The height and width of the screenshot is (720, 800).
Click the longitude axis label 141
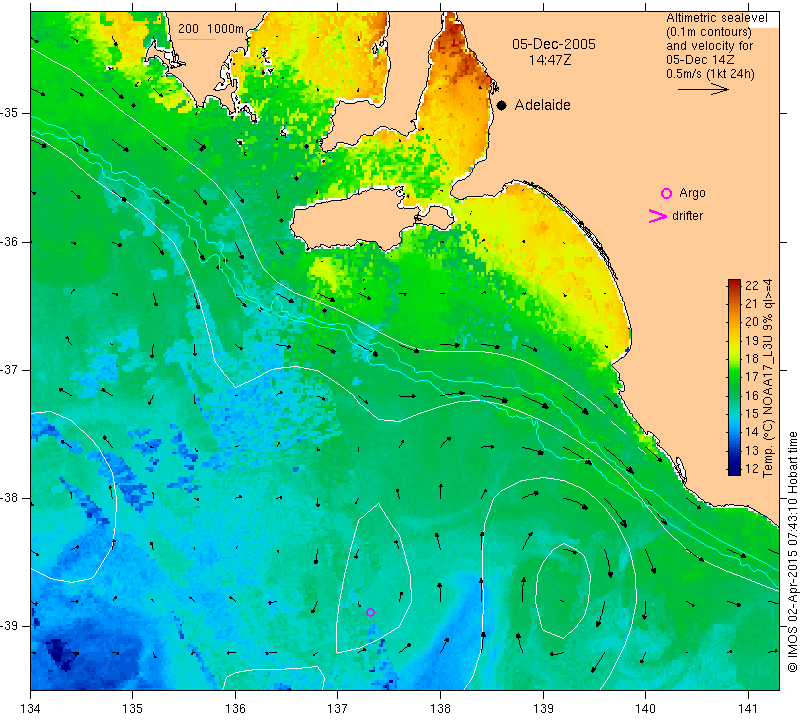(x=748, y=708)
